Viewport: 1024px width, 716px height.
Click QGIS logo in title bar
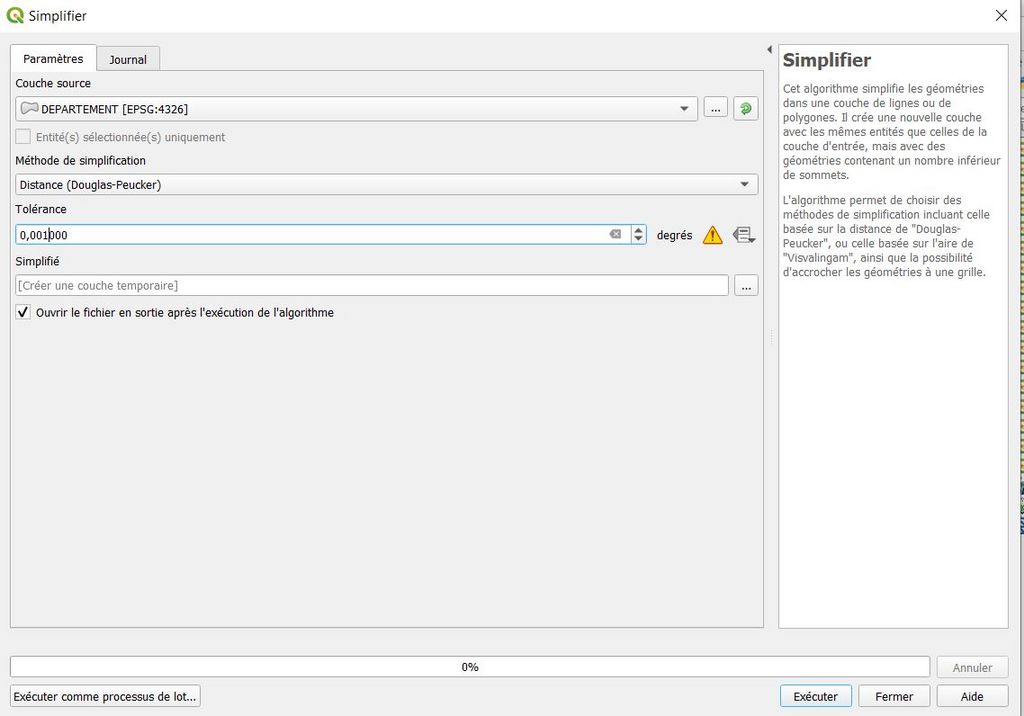(x=15, y=16)
